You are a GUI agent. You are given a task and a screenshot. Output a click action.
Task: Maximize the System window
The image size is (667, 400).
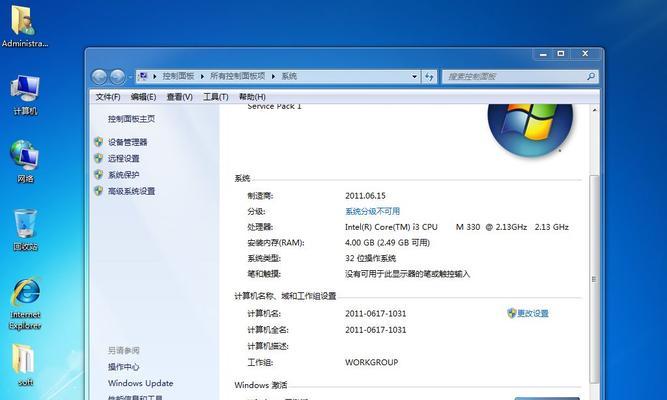click(x=561, y=54)
